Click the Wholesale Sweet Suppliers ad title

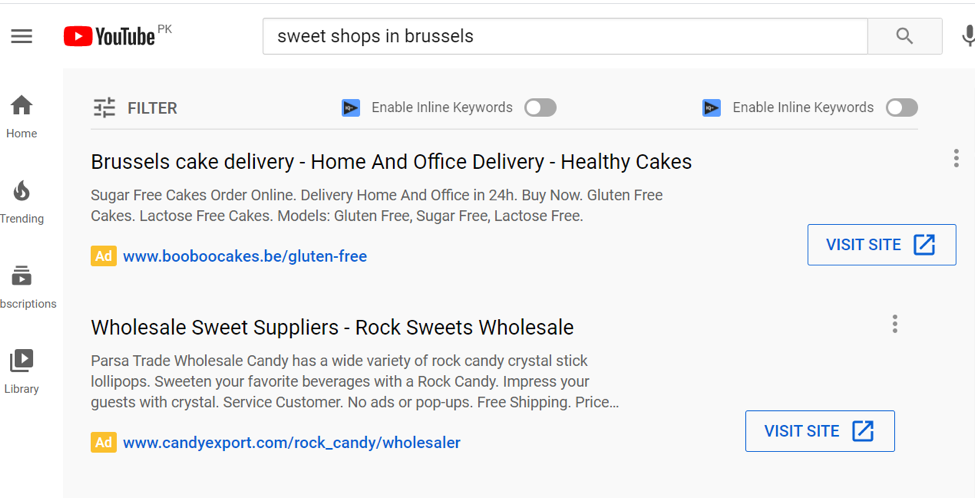pyautogui.click(x=332, y=328)
